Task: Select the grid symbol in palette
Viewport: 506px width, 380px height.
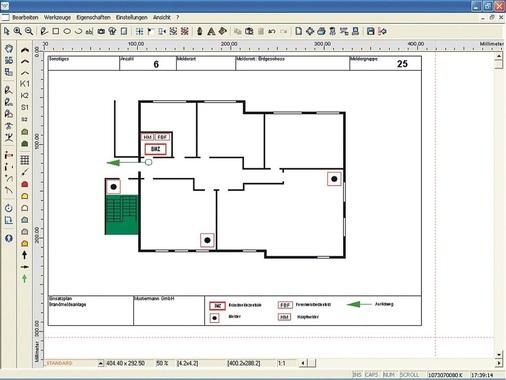Action: coord(25,160)
